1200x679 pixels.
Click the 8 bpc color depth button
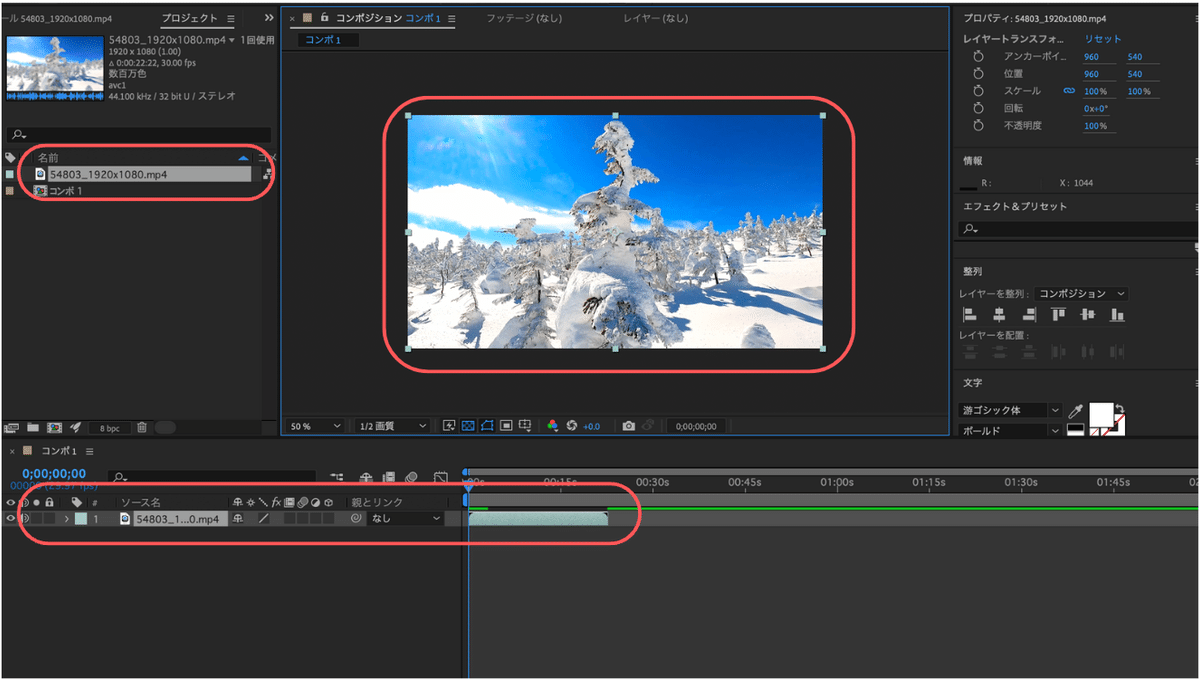point(109,427)
